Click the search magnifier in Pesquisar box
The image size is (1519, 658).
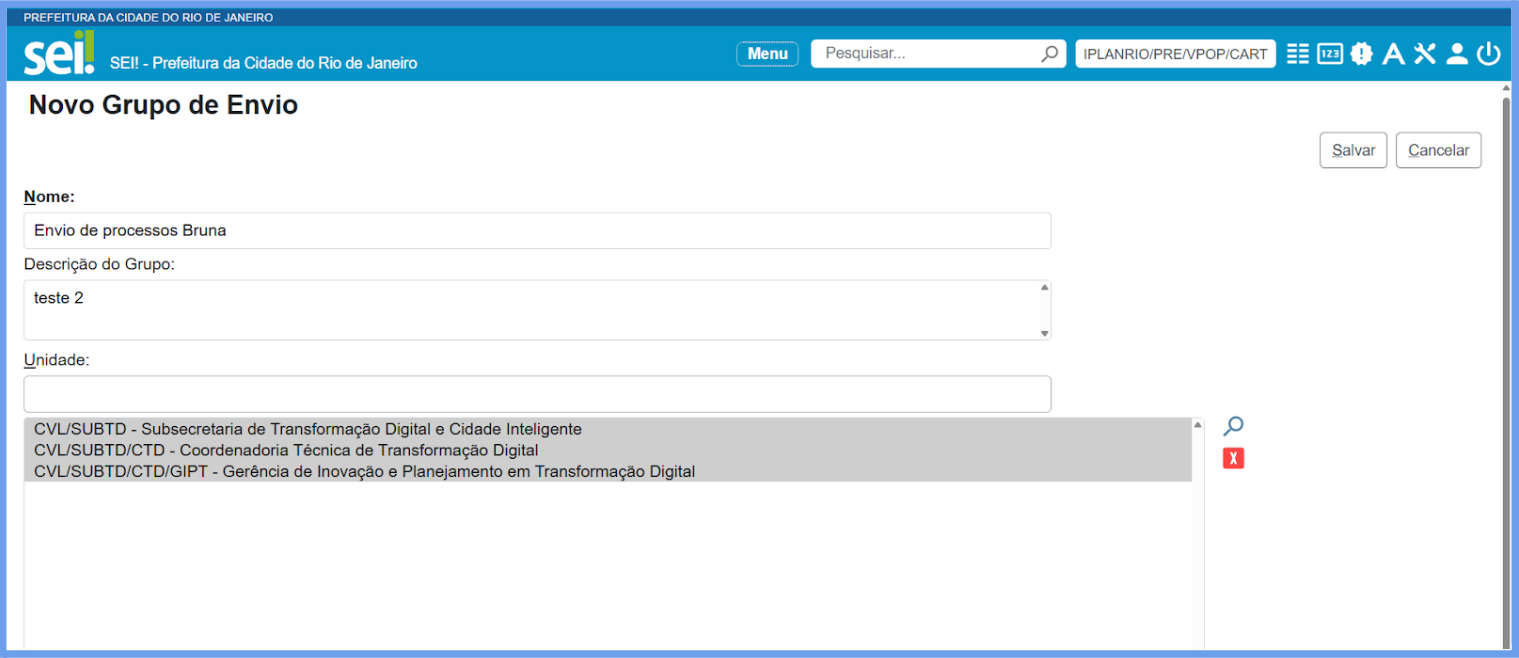coord(1049,54)
